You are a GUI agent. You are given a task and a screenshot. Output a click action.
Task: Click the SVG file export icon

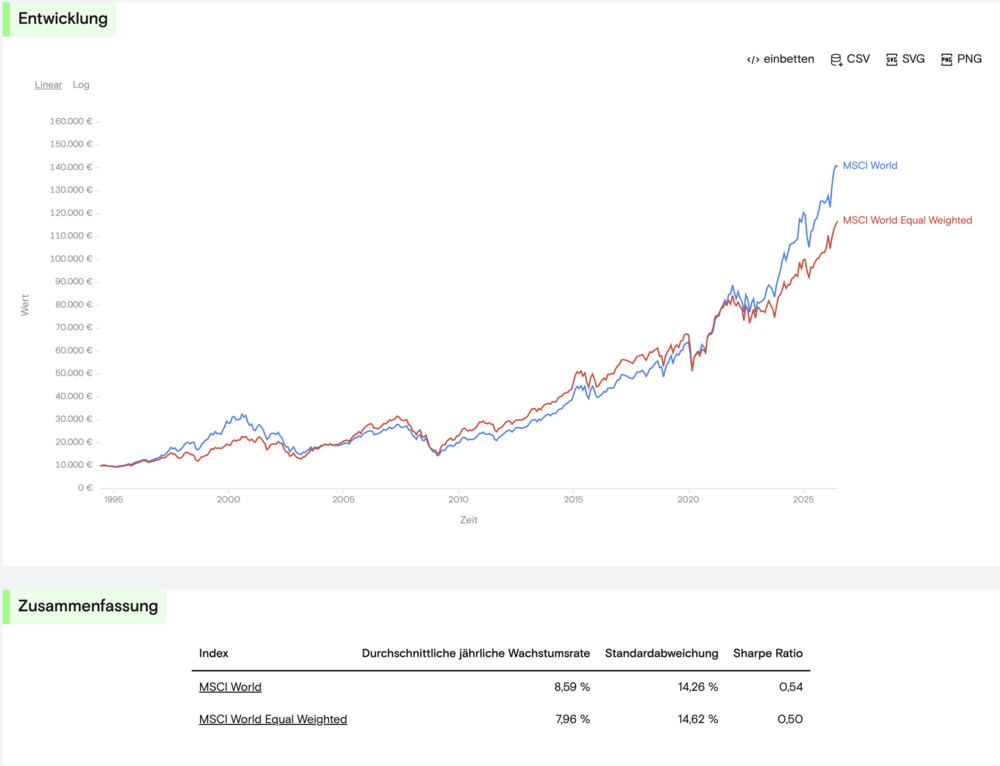tap(892, 59)
